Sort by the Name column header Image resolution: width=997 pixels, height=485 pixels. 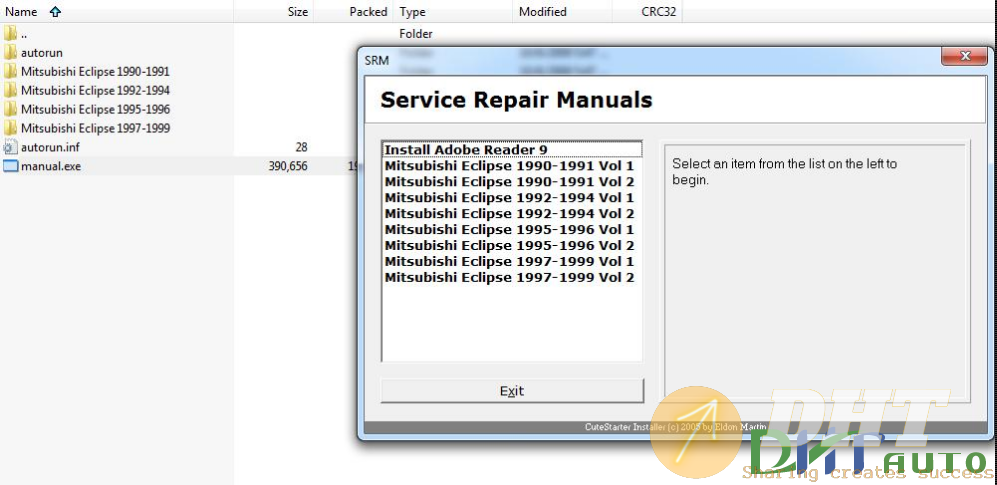click(x=117, y=11)
